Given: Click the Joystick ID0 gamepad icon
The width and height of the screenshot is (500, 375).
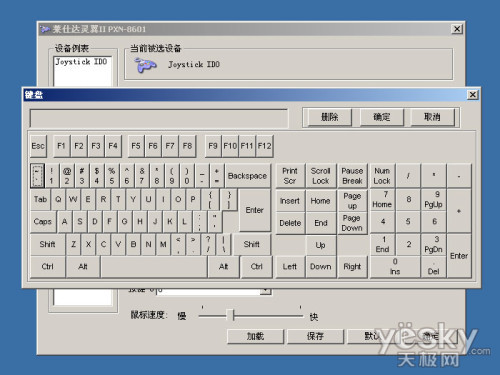Looking at the screenshot, I should click(145, 65).
